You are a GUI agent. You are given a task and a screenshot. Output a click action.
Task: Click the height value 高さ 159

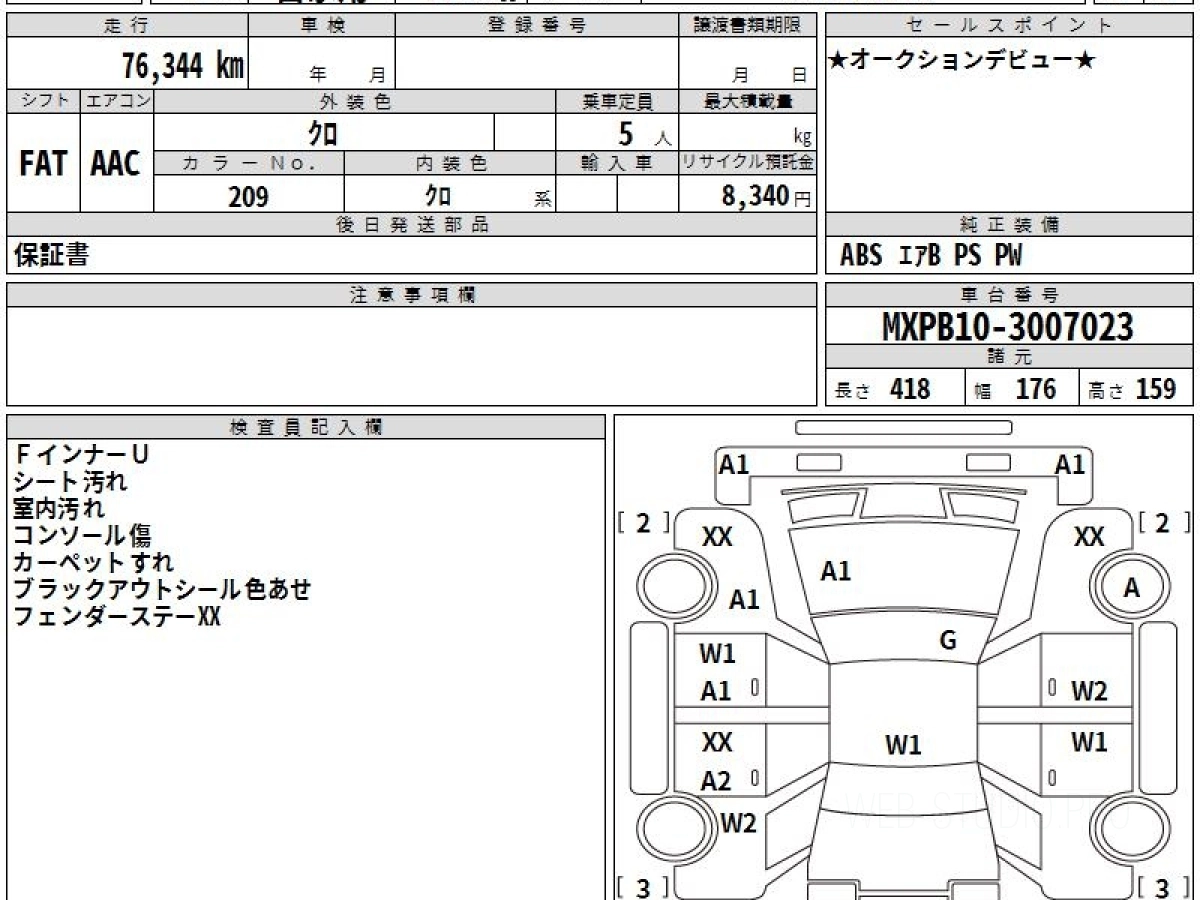[x=1132, y=388]
